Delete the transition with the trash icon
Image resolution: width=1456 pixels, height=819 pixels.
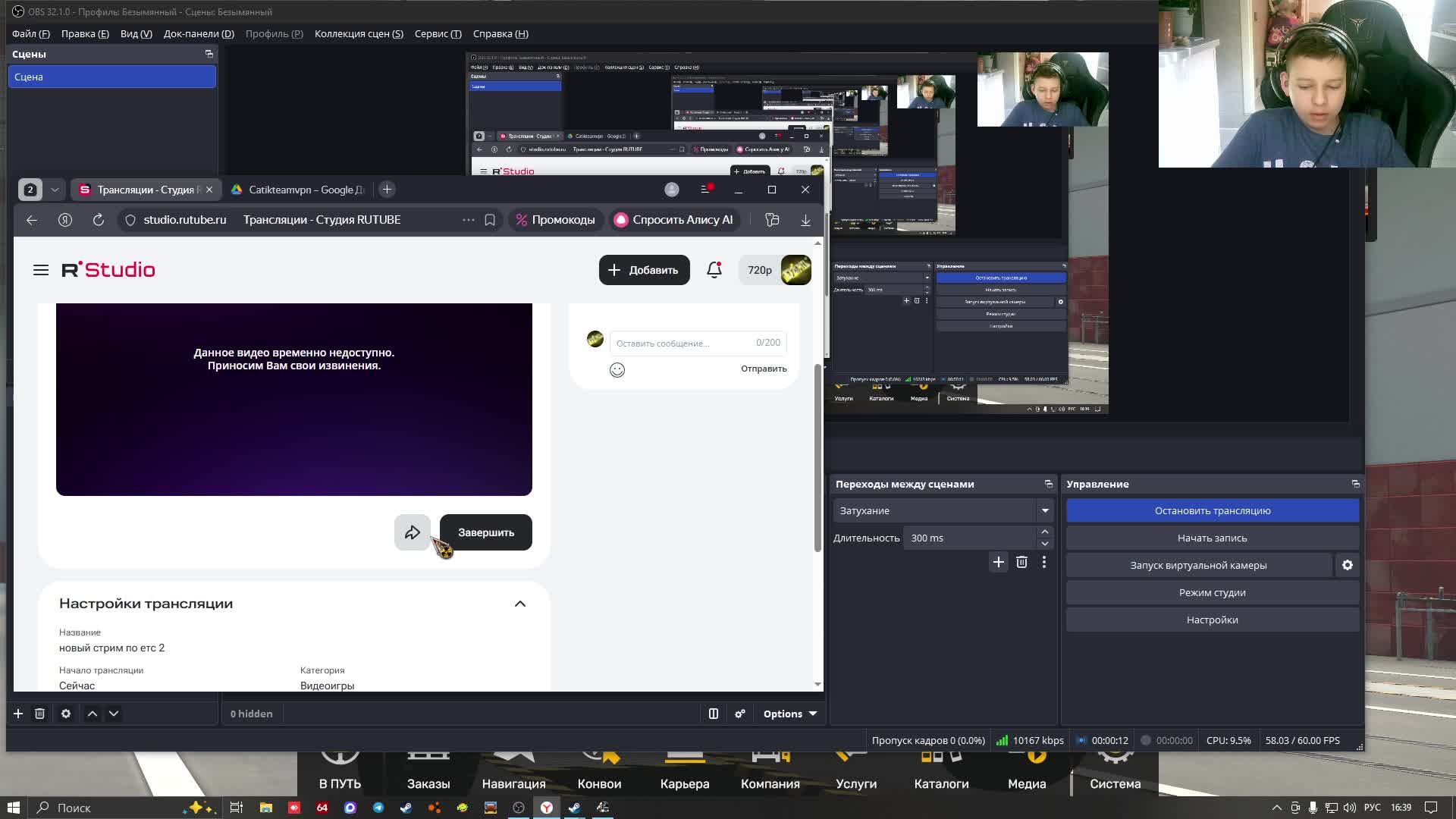click(x=1021, y=562)
